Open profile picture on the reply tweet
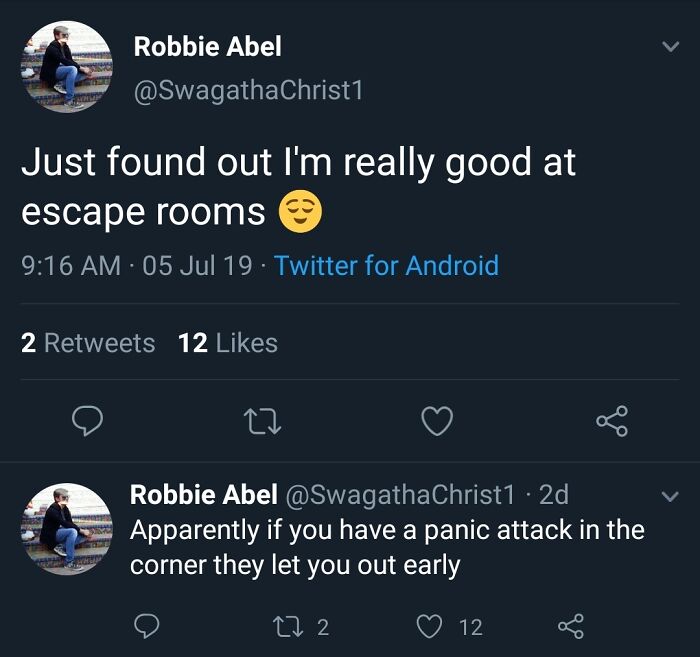The width and height of the screenshot is (700, 657). click(66, 528)
